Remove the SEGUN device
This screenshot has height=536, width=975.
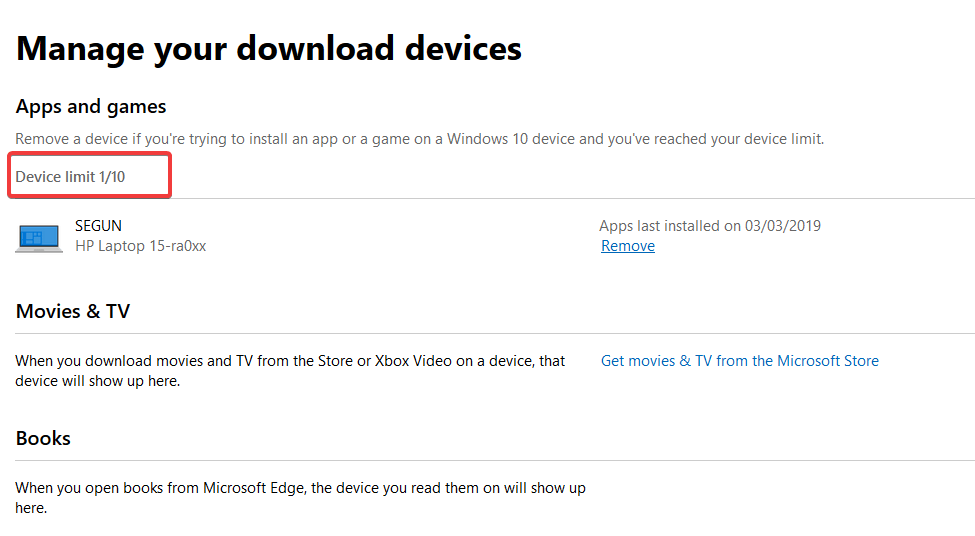(627, 246)
